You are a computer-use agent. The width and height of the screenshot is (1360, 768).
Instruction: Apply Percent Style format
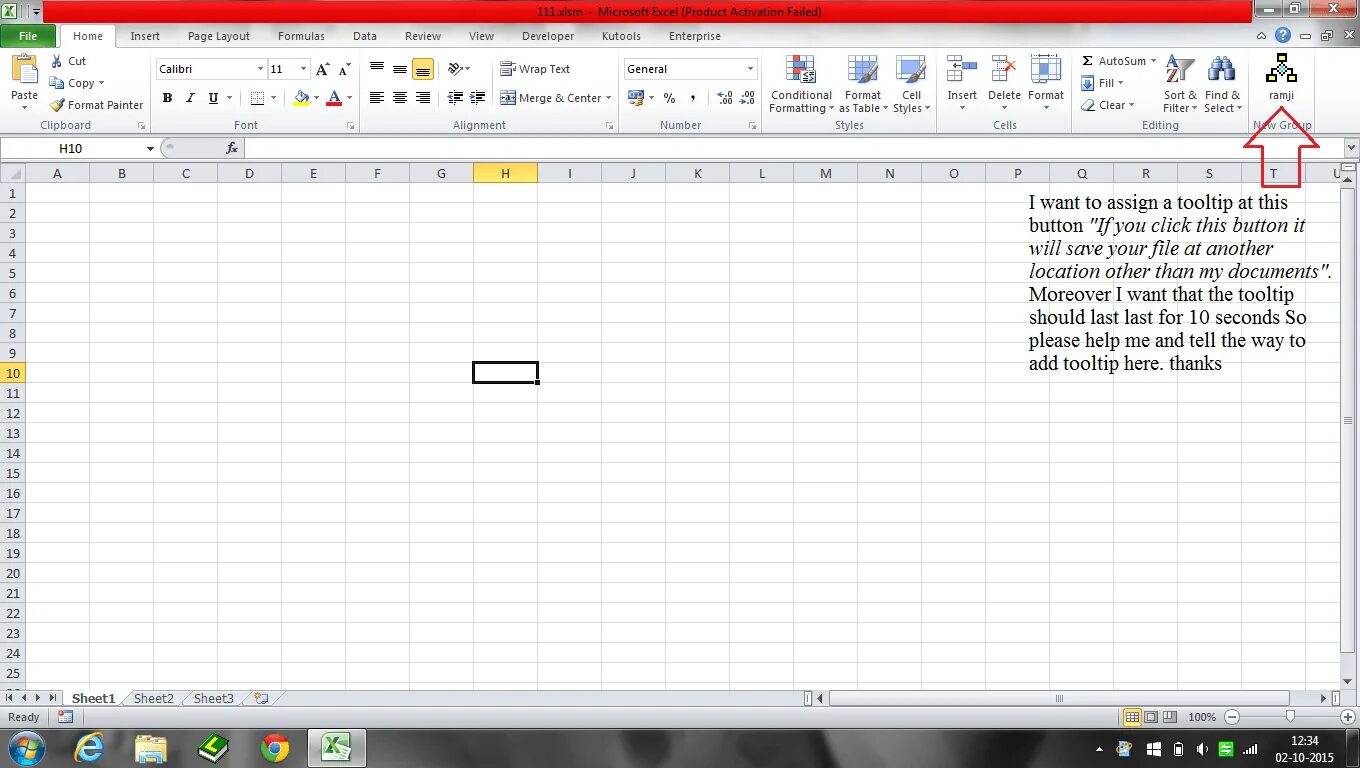click(669, 98)
